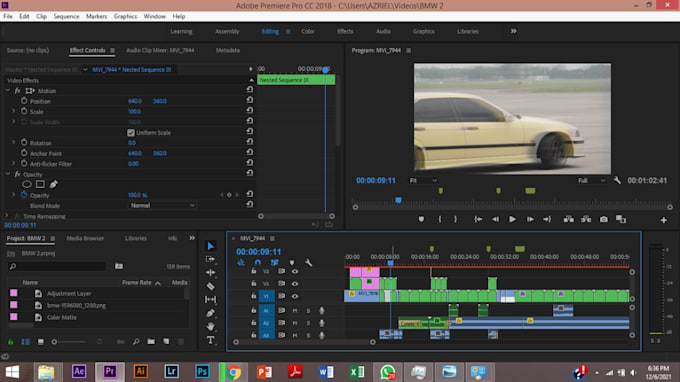
Task: Toggle animation stopwatch for Opacity
Action: (x=24, y=195)
